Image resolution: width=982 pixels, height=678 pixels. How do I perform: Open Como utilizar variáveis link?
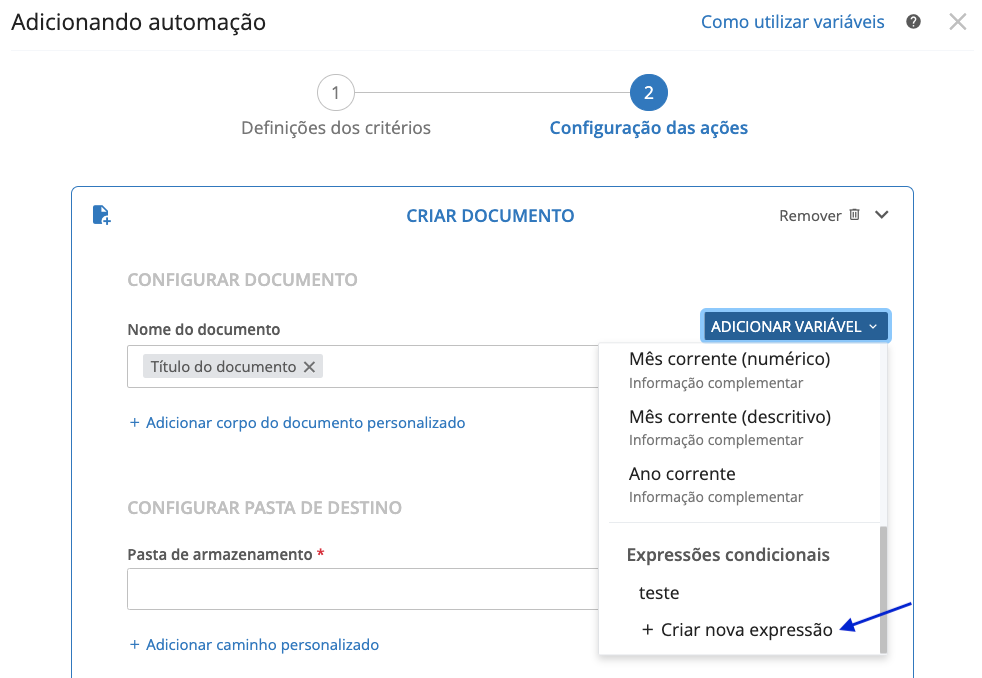[792, 22]
